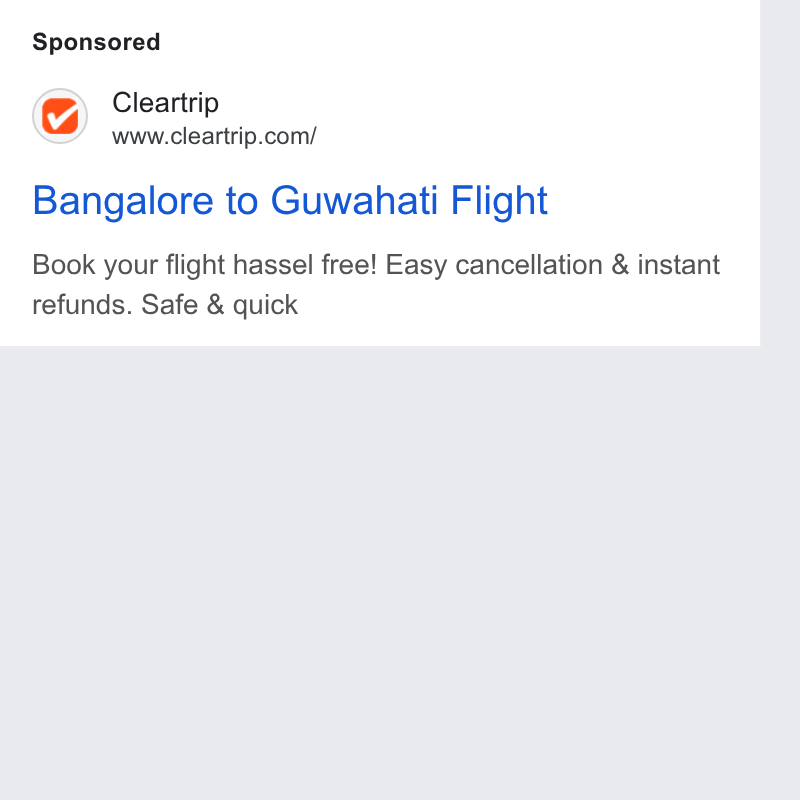Click the gray strip right of ad card

[x=780, y=173]
